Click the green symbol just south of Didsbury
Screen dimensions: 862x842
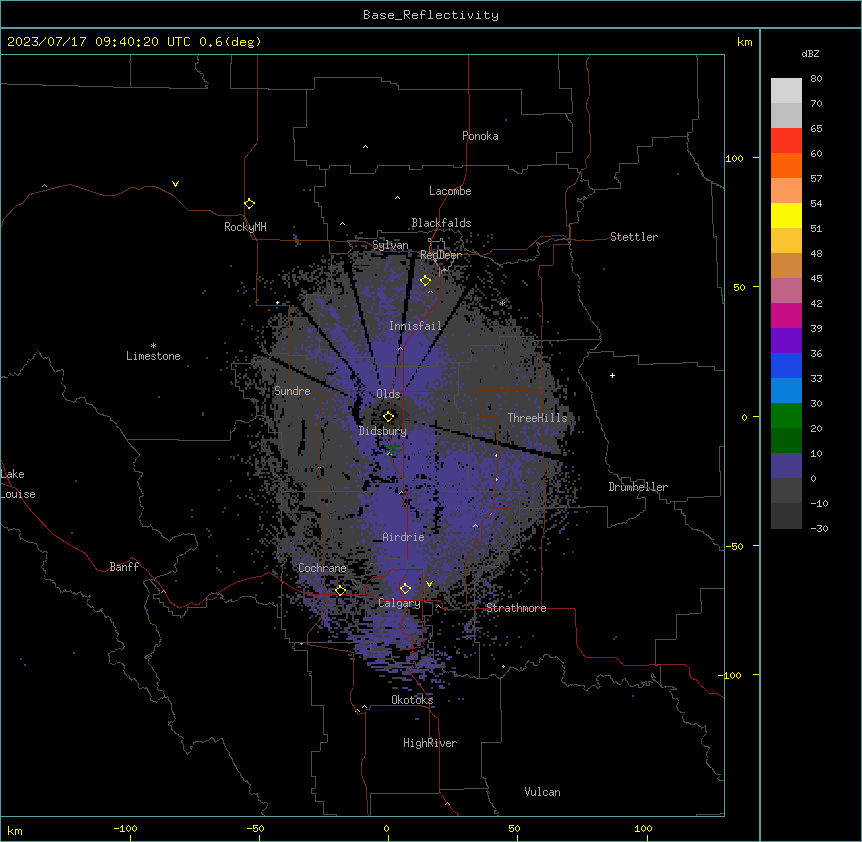pyautogui.click(x=394, y=449)
